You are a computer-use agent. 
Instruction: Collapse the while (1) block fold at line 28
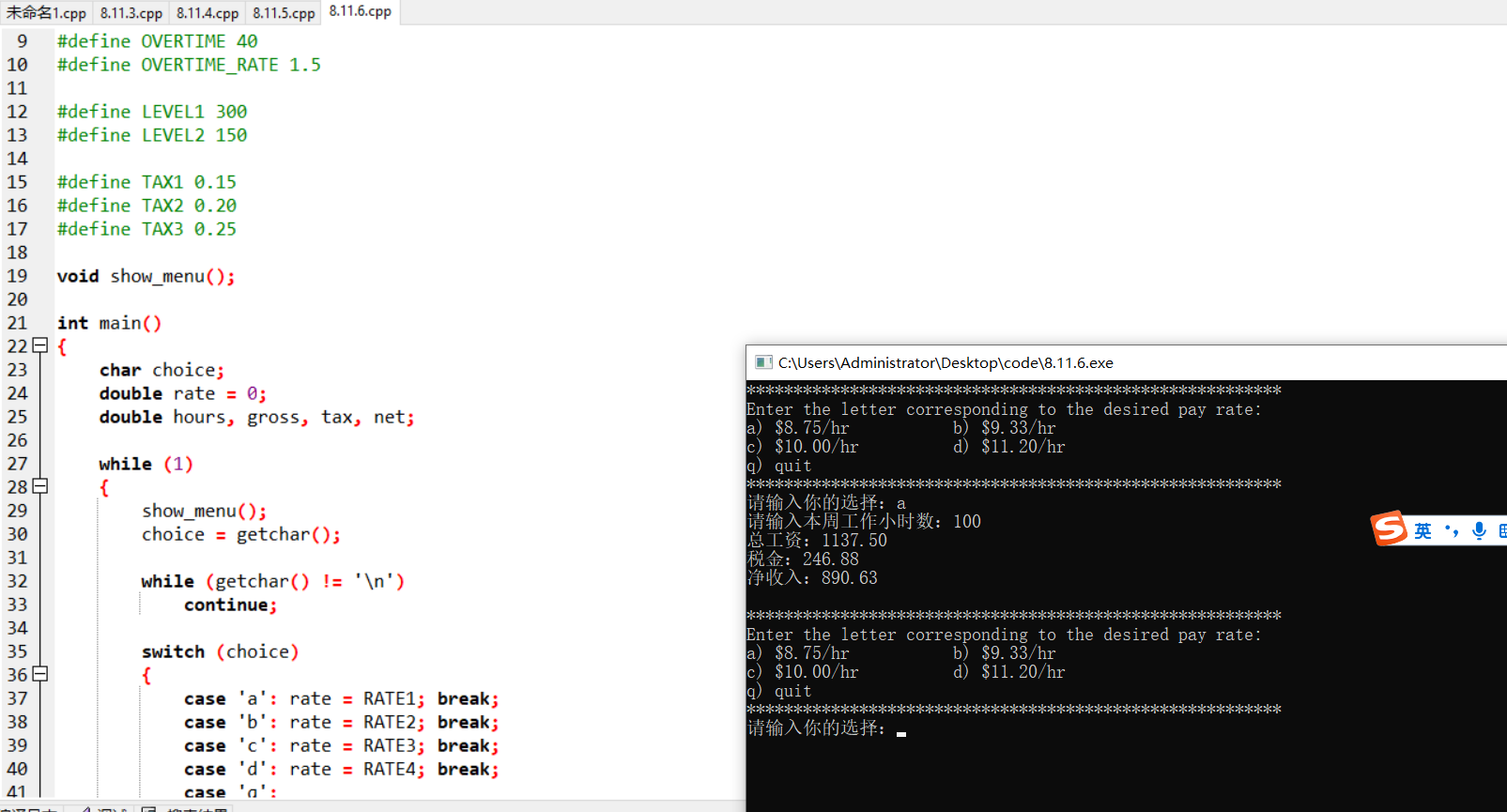(40, 486)
